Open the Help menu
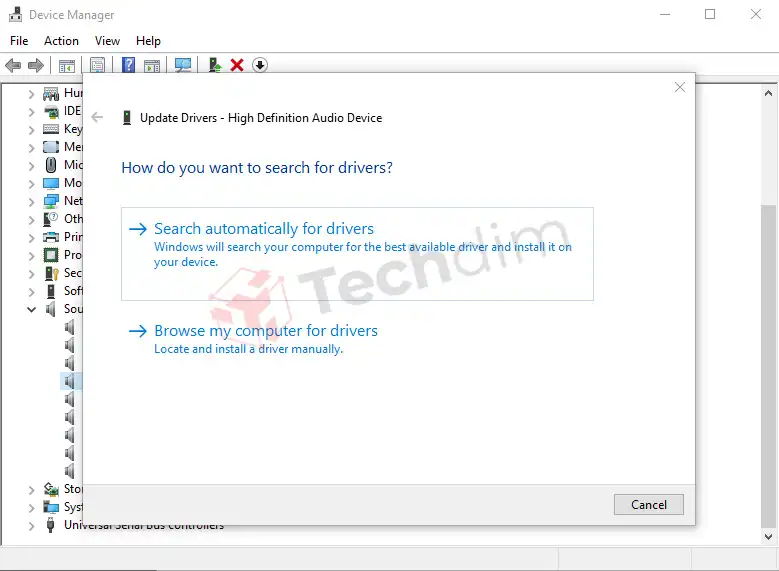This screenshot has width=779, height=571. point(148,41)
